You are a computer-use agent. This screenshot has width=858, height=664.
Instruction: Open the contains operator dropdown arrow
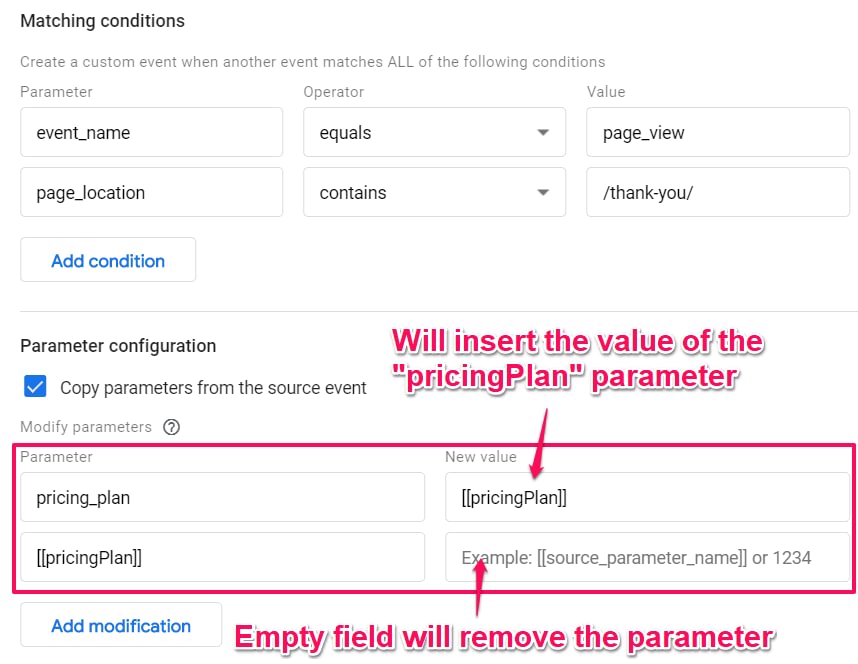pos(543,192)
